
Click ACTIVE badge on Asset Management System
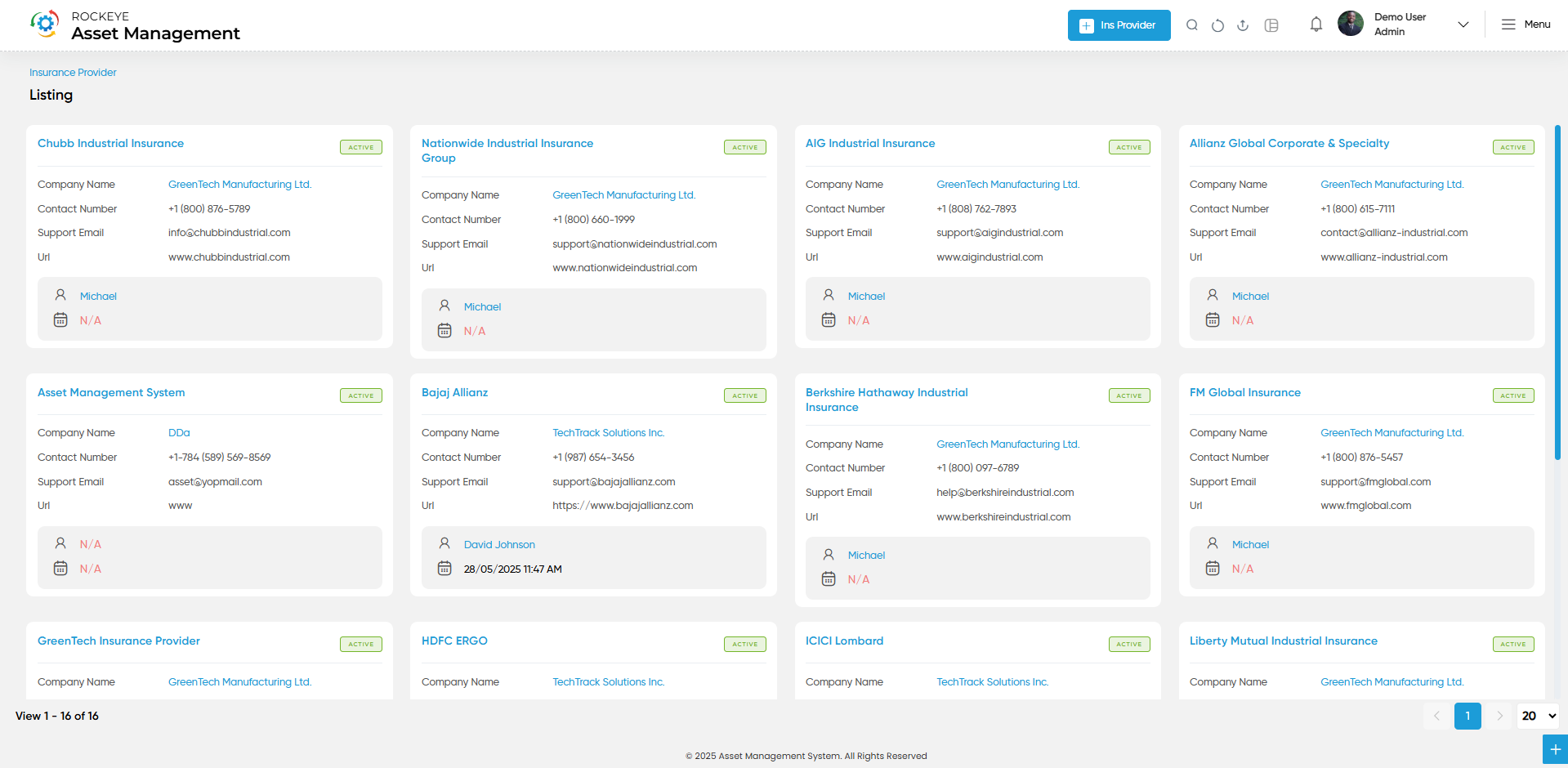pyautogui.click(x=361, y=395)
